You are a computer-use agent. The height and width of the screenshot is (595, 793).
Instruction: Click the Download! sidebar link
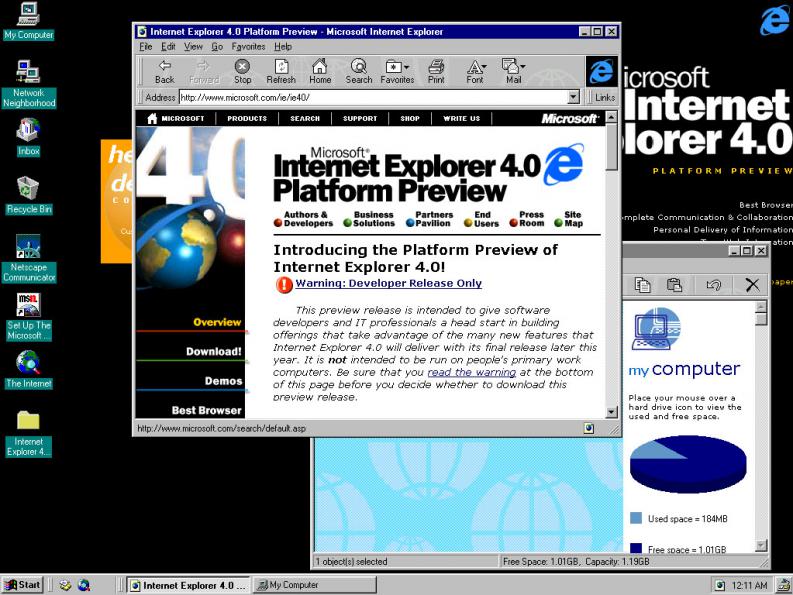[213, 352]
